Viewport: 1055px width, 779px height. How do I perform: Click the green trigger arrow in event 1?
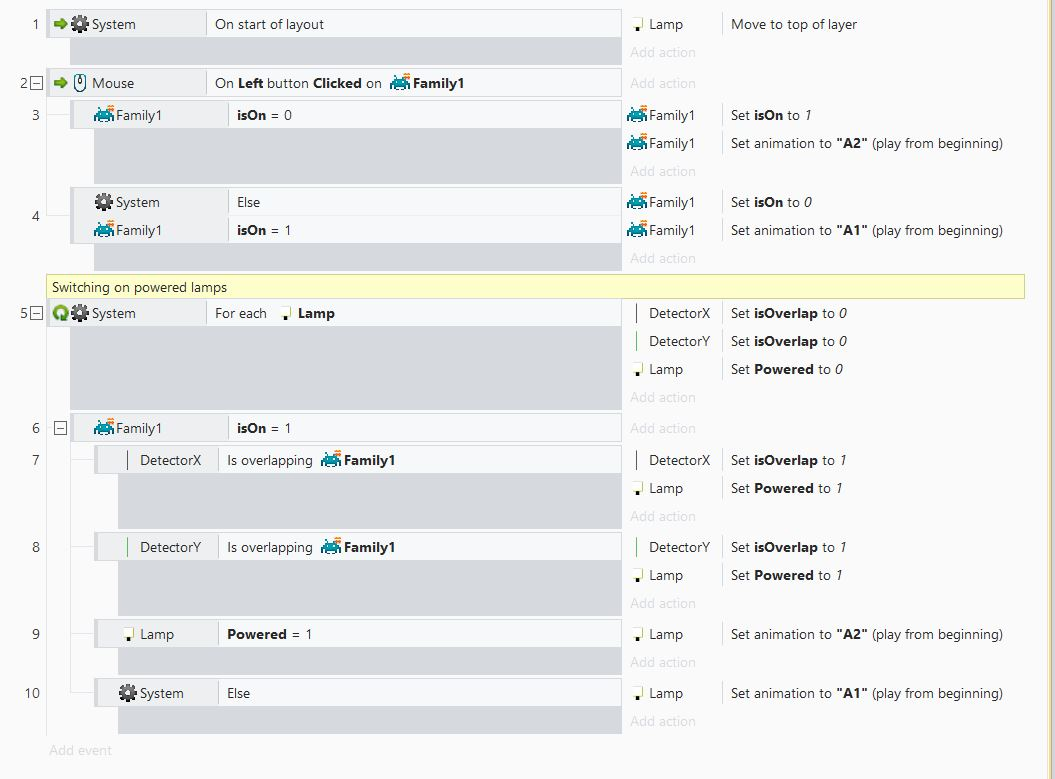tap(61, 24)
